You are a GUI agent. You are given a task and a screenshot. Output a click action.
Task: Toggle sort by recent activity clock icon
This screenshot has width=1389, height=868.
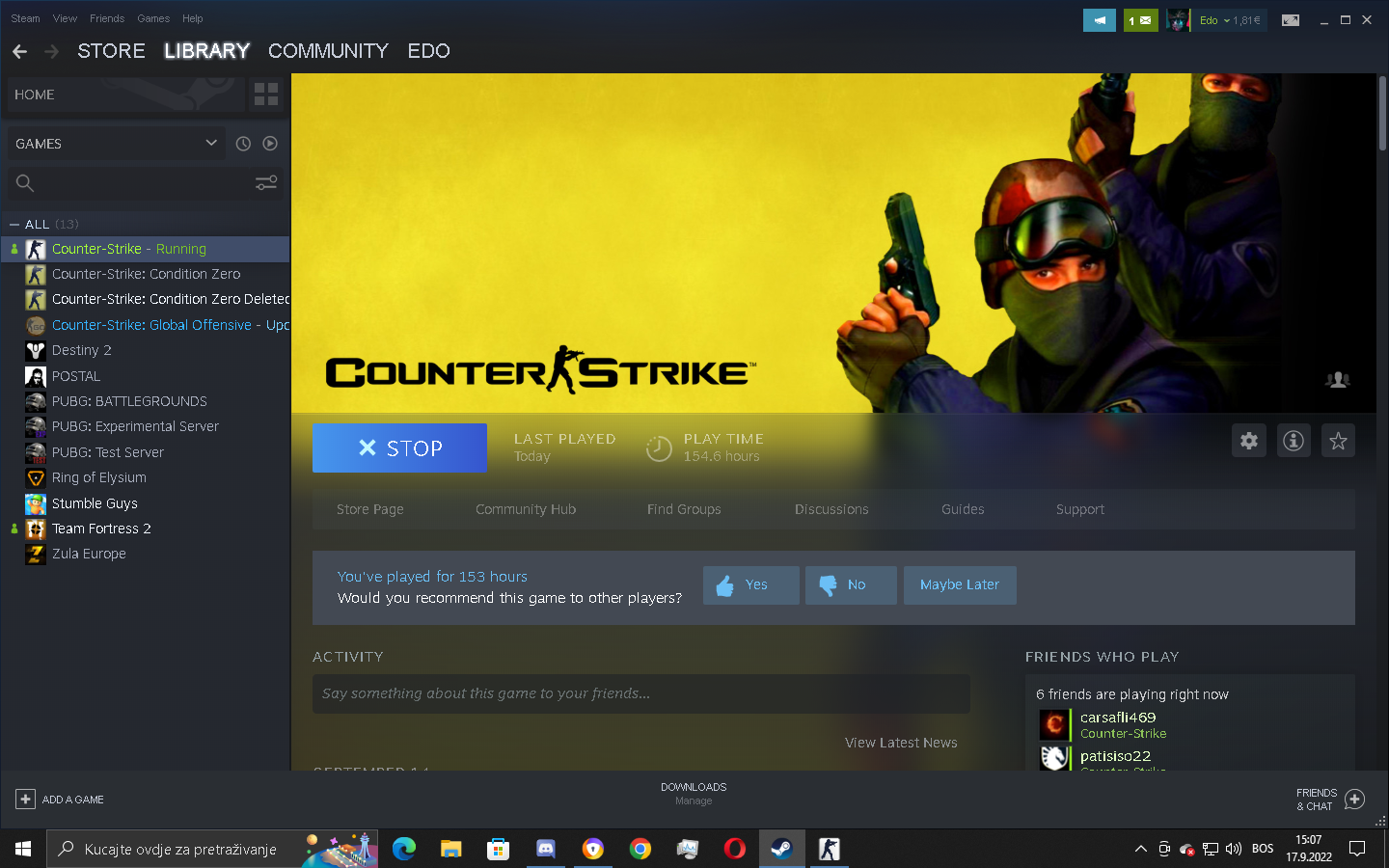[x=243, y=144]
